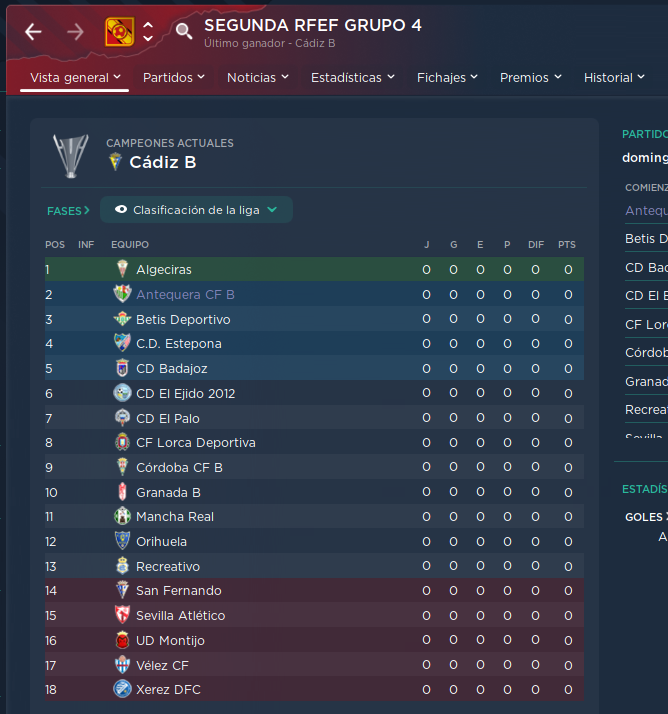The width and height of the screenshot is (668, 714).
Task: Open the Partidos dropdown menu
Action: click(173, 77)
